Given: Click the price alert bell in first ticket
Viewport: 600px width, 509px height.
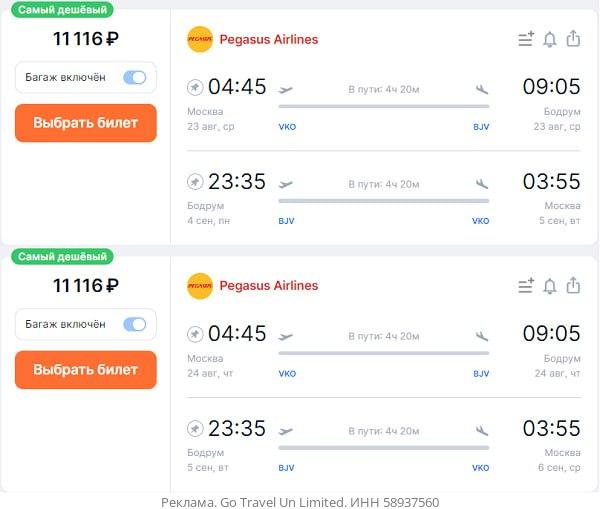Looking at the screenshot, I should [x=549, y=39].
